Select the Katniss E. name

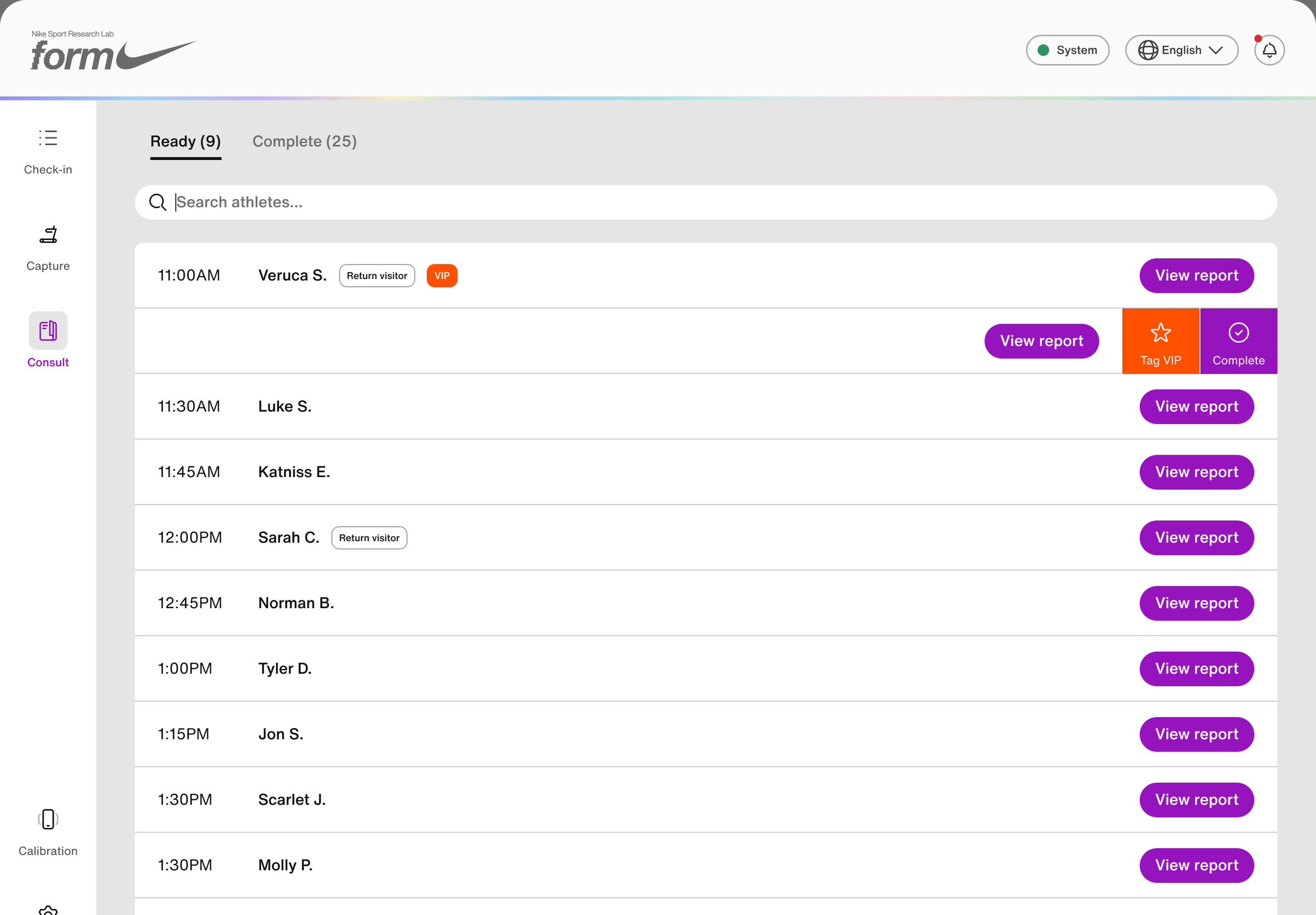coord(294,473)
